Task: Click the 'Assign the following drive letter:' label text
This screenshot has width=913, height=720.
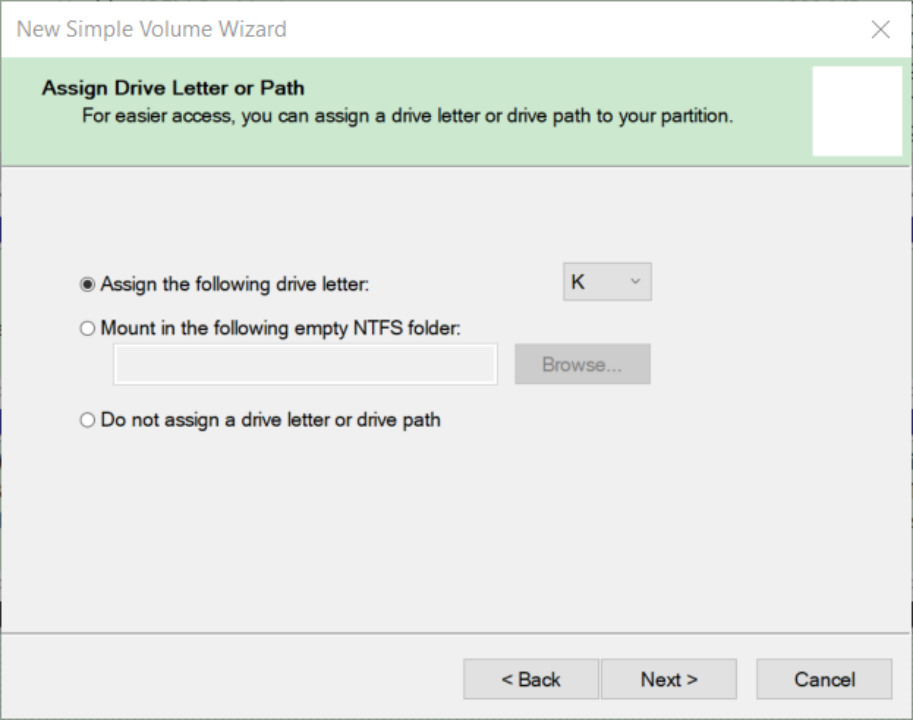Action: [235, 284]
